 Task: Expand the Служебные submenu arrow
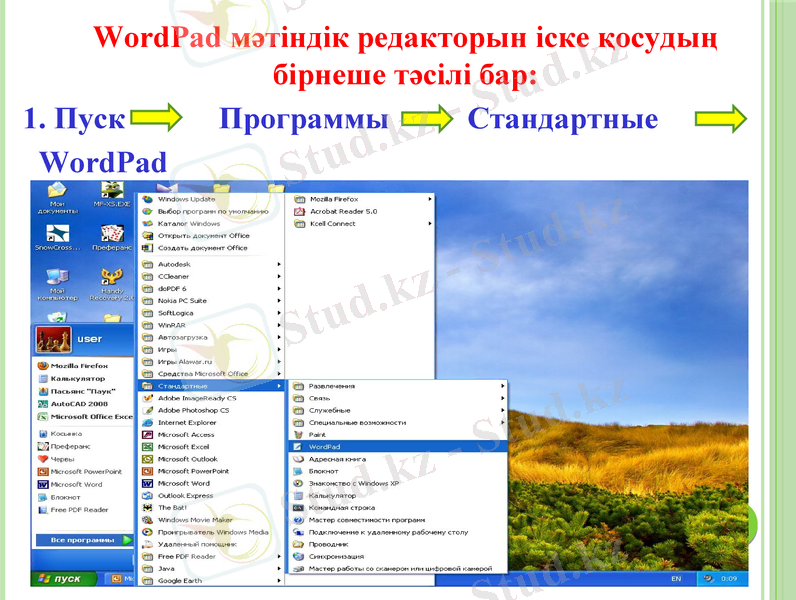(503, 410)
